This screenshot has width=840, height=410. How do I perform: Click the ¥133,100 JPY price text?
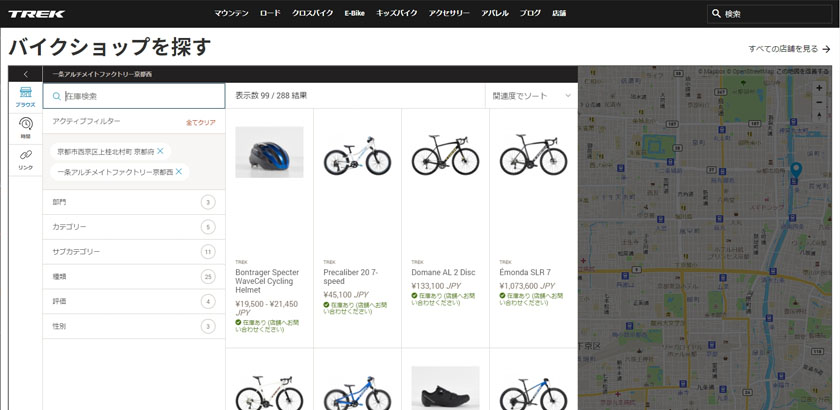pyautogui.click(x=437, y=286)
